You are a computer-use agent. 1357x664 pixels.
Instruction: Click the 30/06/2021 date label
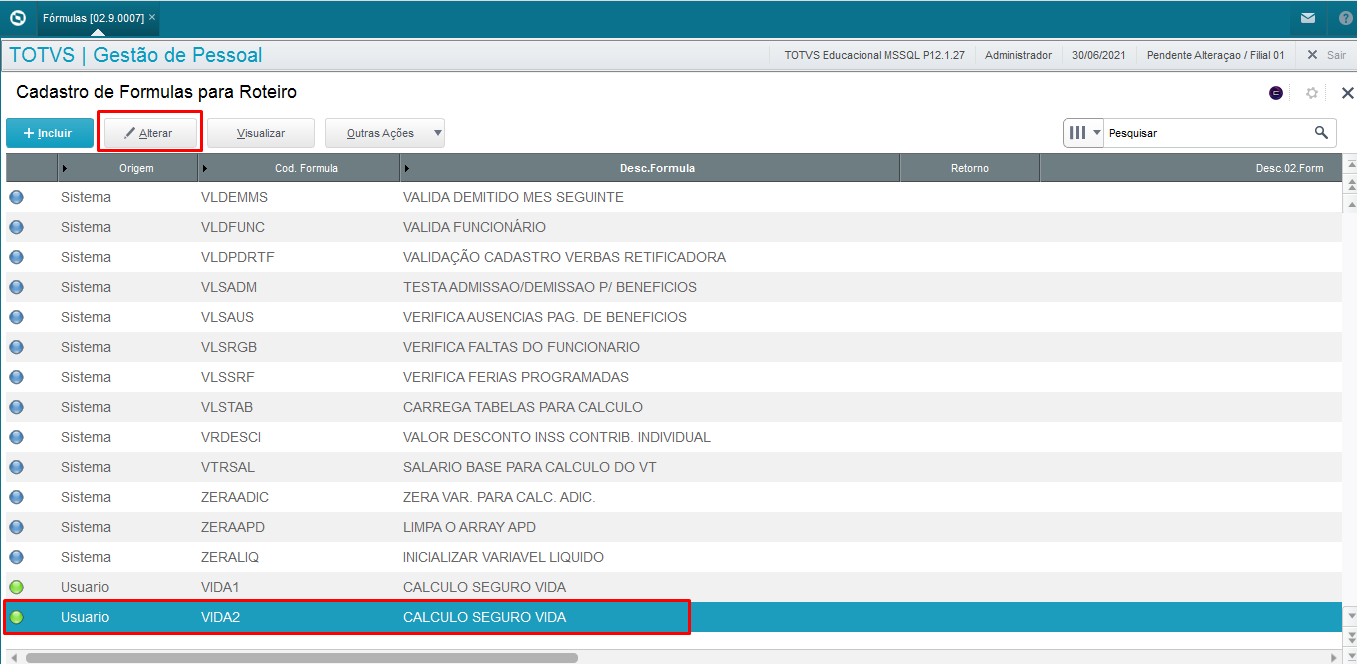point(1099,55)
